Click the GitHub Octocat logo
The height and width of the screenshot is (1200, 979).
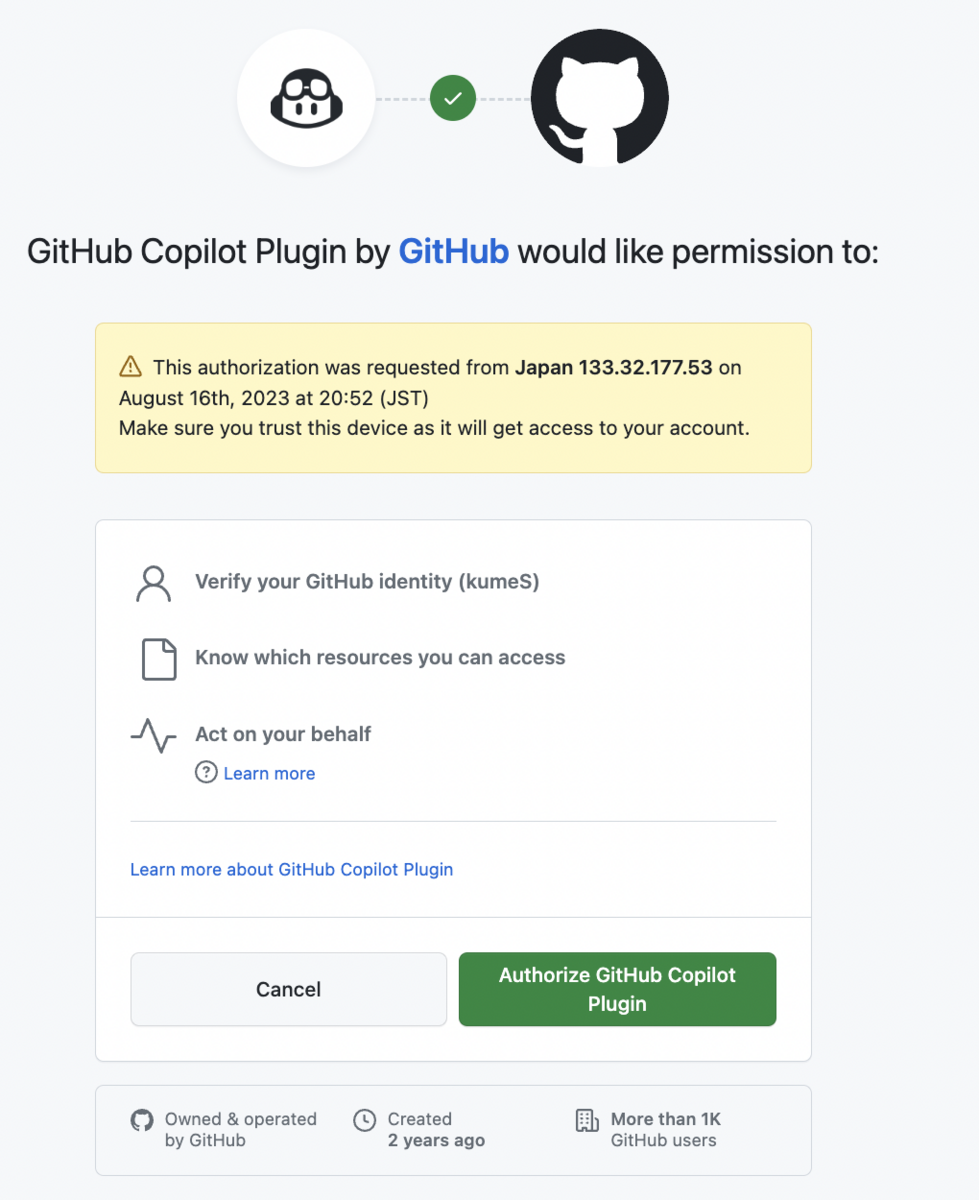(600, 98)
